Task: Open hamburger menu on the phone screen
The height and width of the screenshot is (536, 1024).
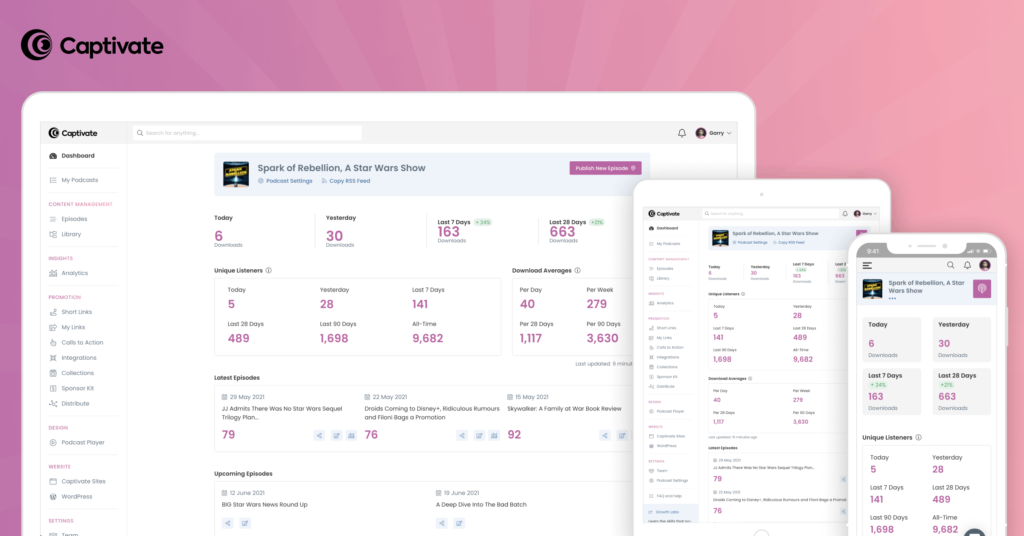Action: click(x=867, y=265)
